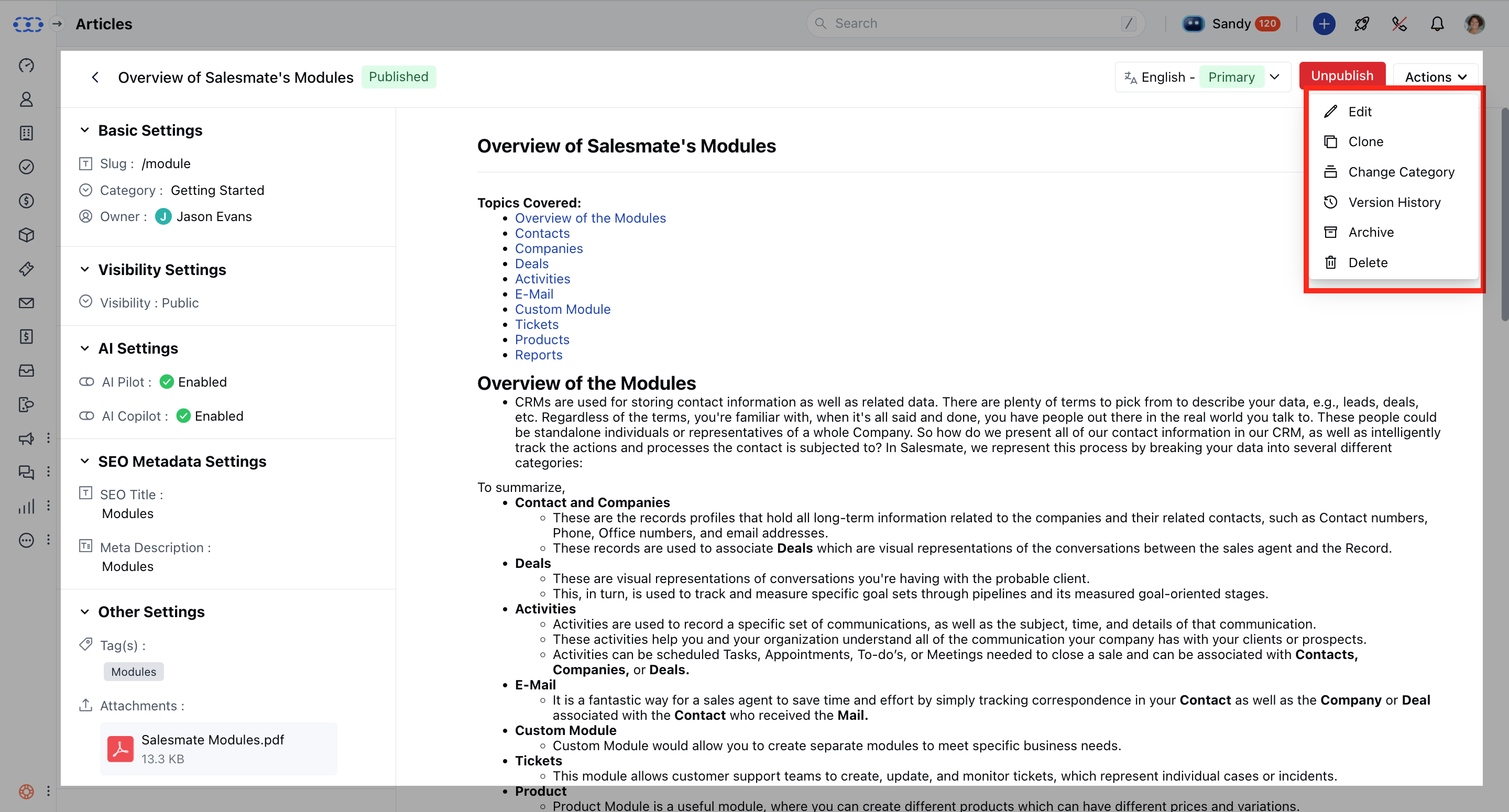Open the Sandy AI assistant

[1231, 24]
